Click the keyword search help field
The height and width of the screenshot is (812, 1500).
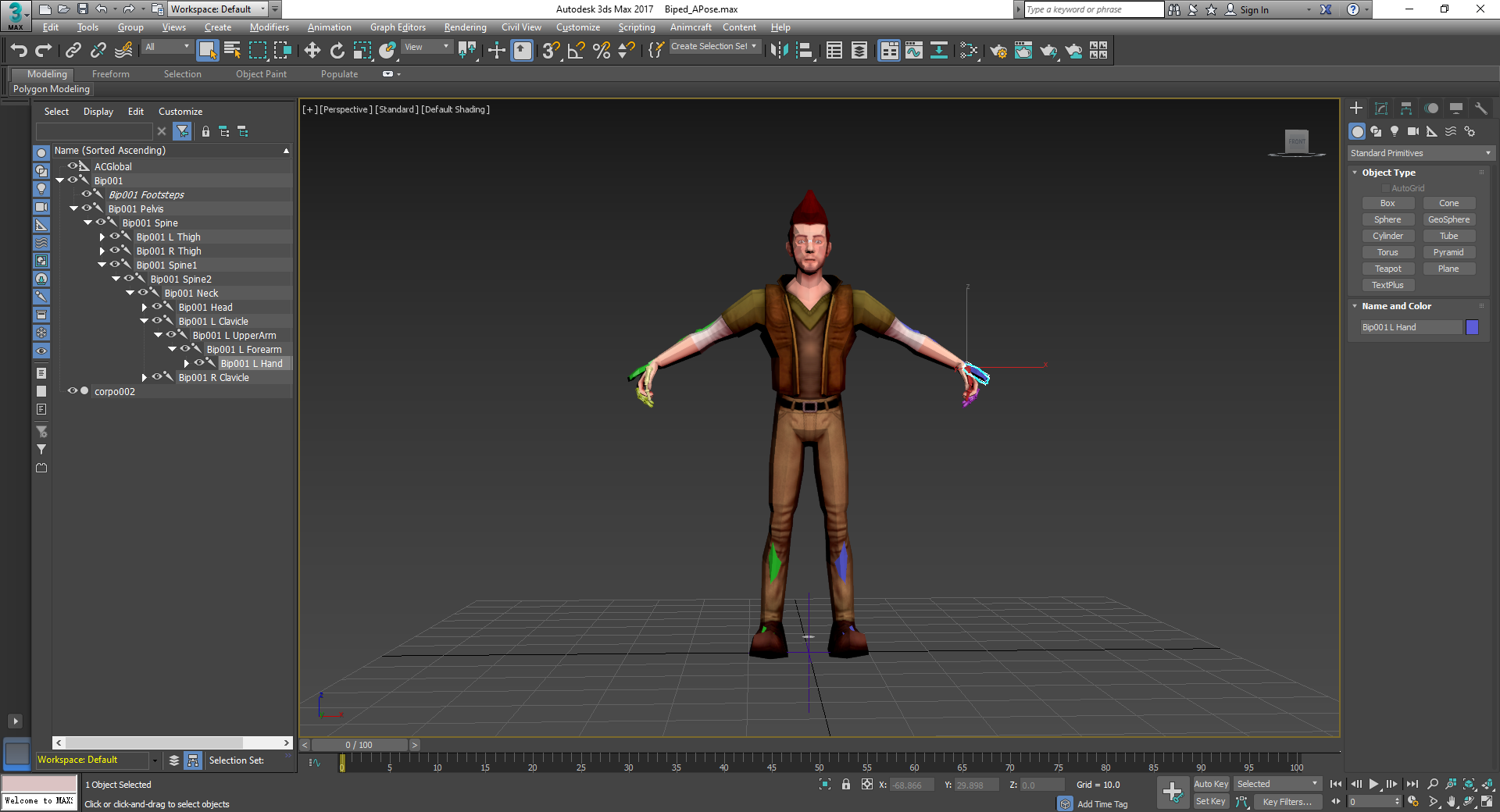tap(1093, 9)
